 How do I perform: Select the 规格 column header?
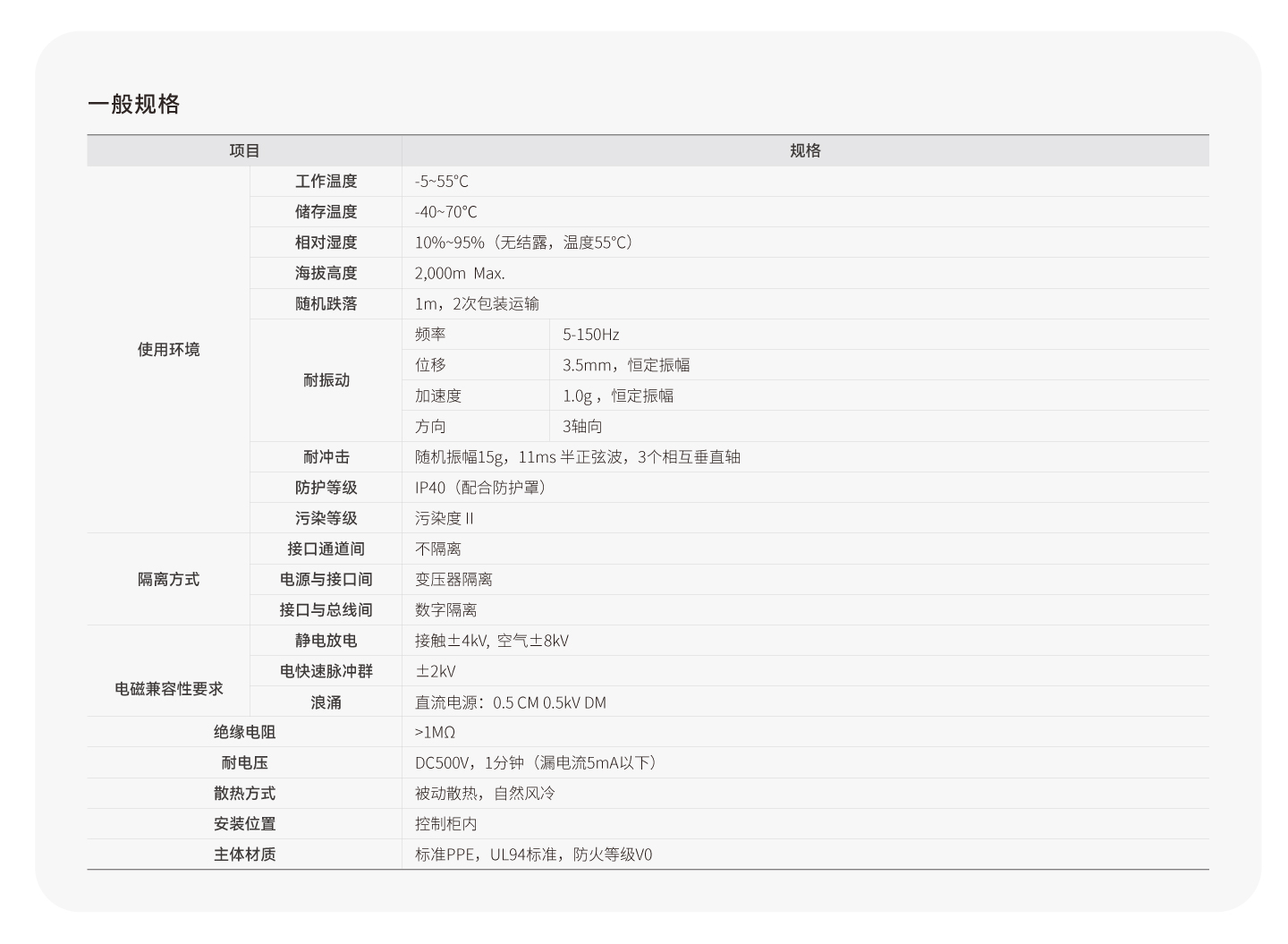(x=803, y=149)
